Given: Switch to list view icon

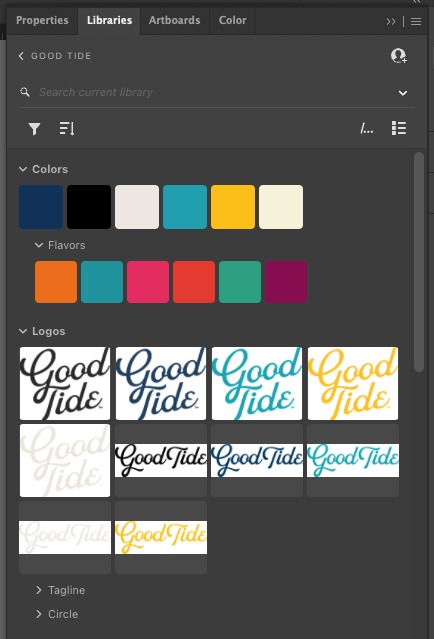Looking at the screenshot, I should click(x=399, y=128).
